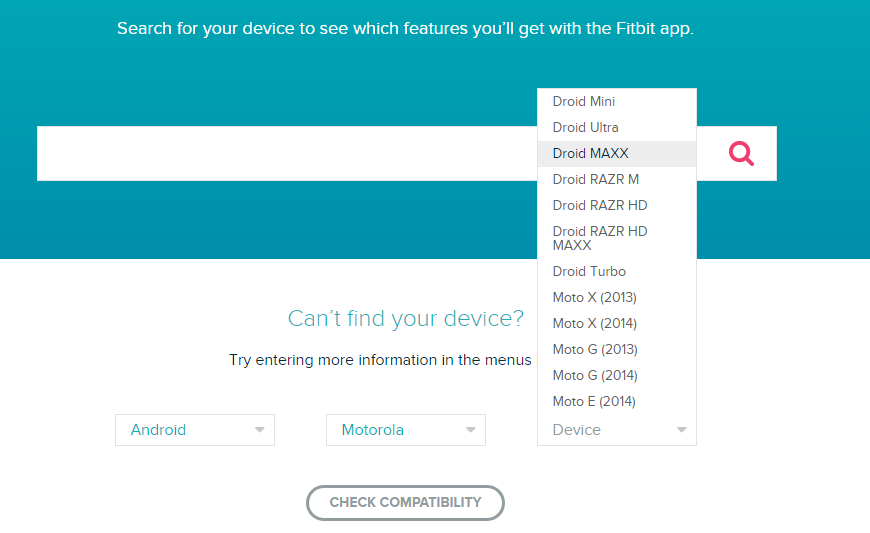Open the Motorola manufacturer dropdown
This screenshot has height=533, width=870.
pos(405,430)
